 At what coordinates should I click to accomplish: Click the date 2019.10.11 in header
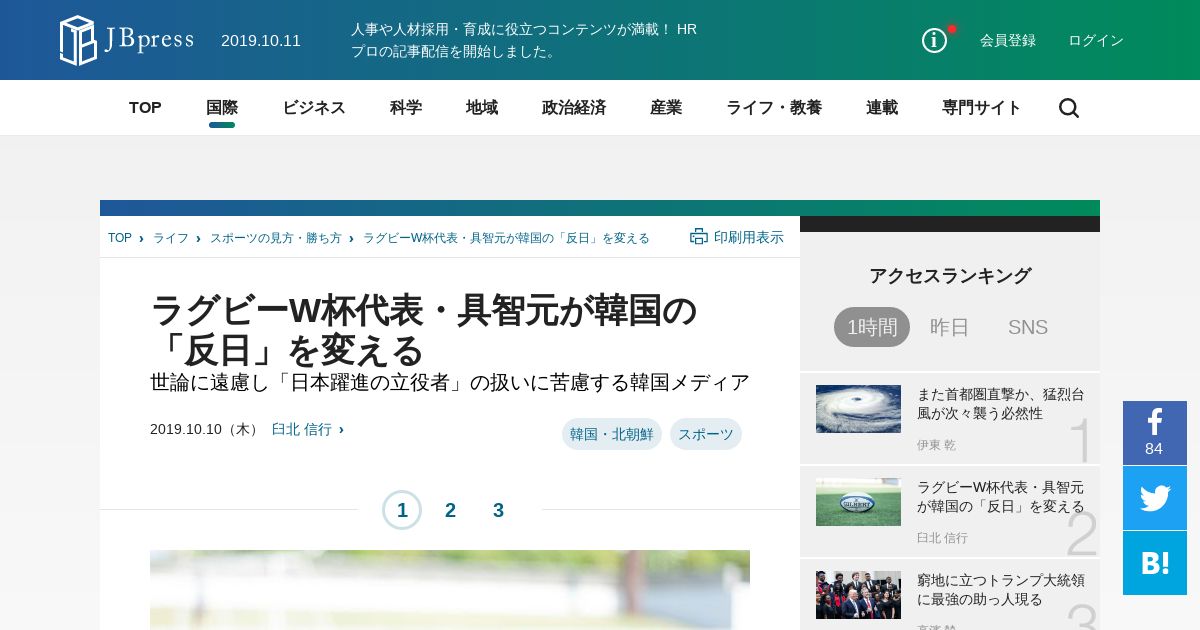pos(261,40)
